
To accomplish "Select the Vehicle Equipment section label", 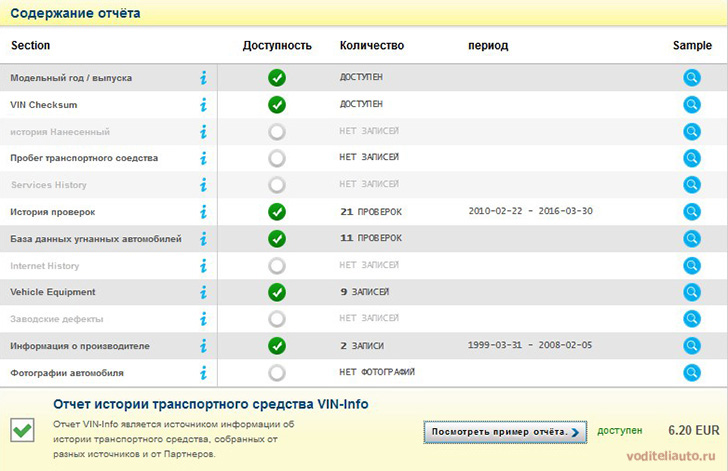I will click(x=53, y=292).
